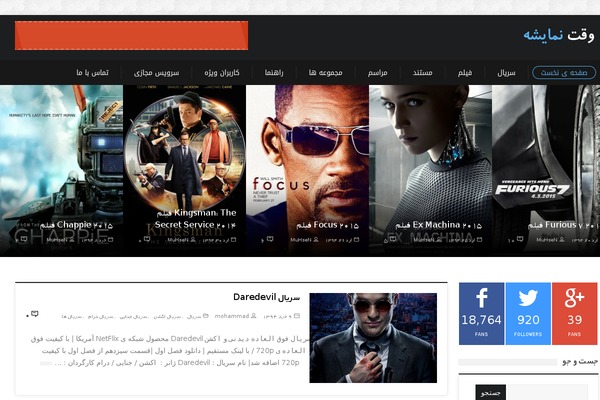The image size is (600, 400).
Task: Open the مستند menu item
Action: (x=422, y=73)
